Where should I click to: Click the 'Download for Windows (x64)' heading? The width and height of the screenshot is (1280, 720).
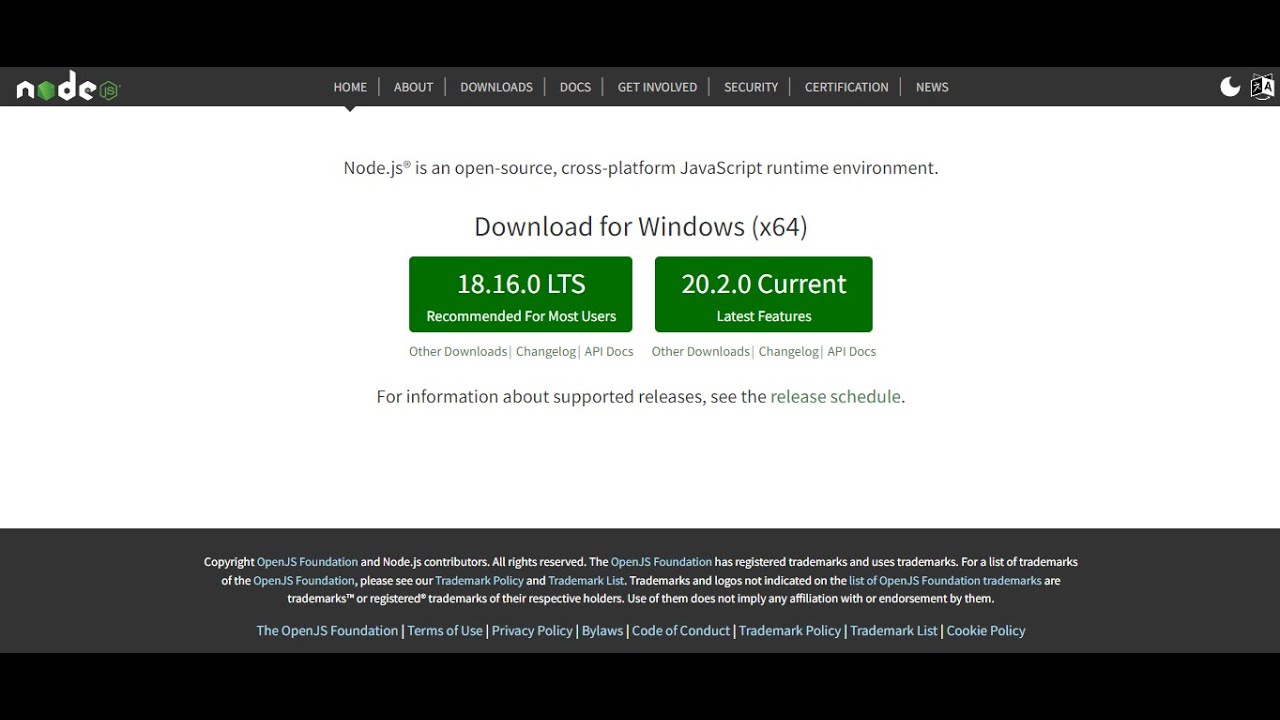coord(640,227)
